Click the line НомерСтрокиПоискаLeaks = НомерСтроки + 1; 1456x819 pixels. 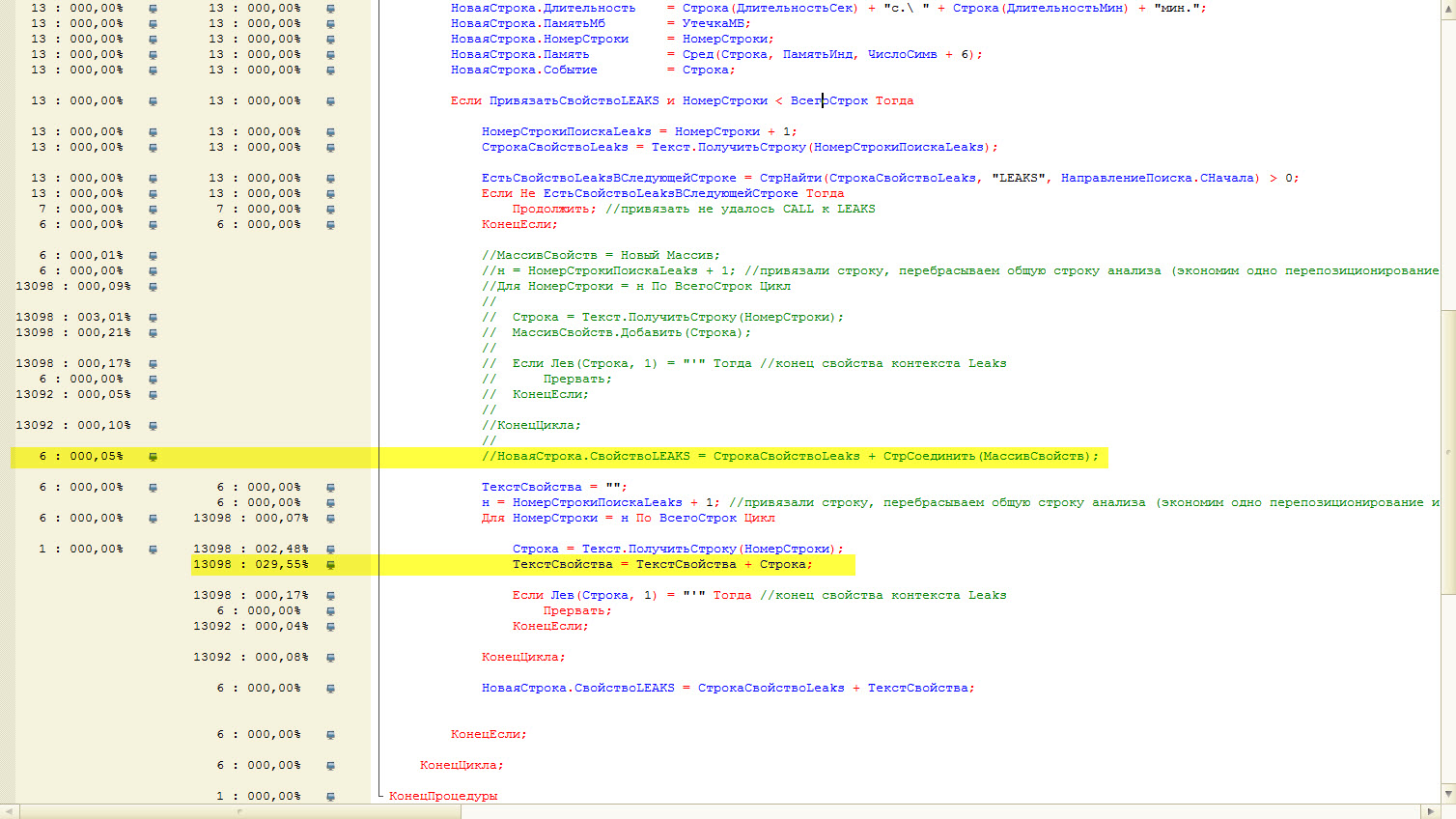point(639,132)
